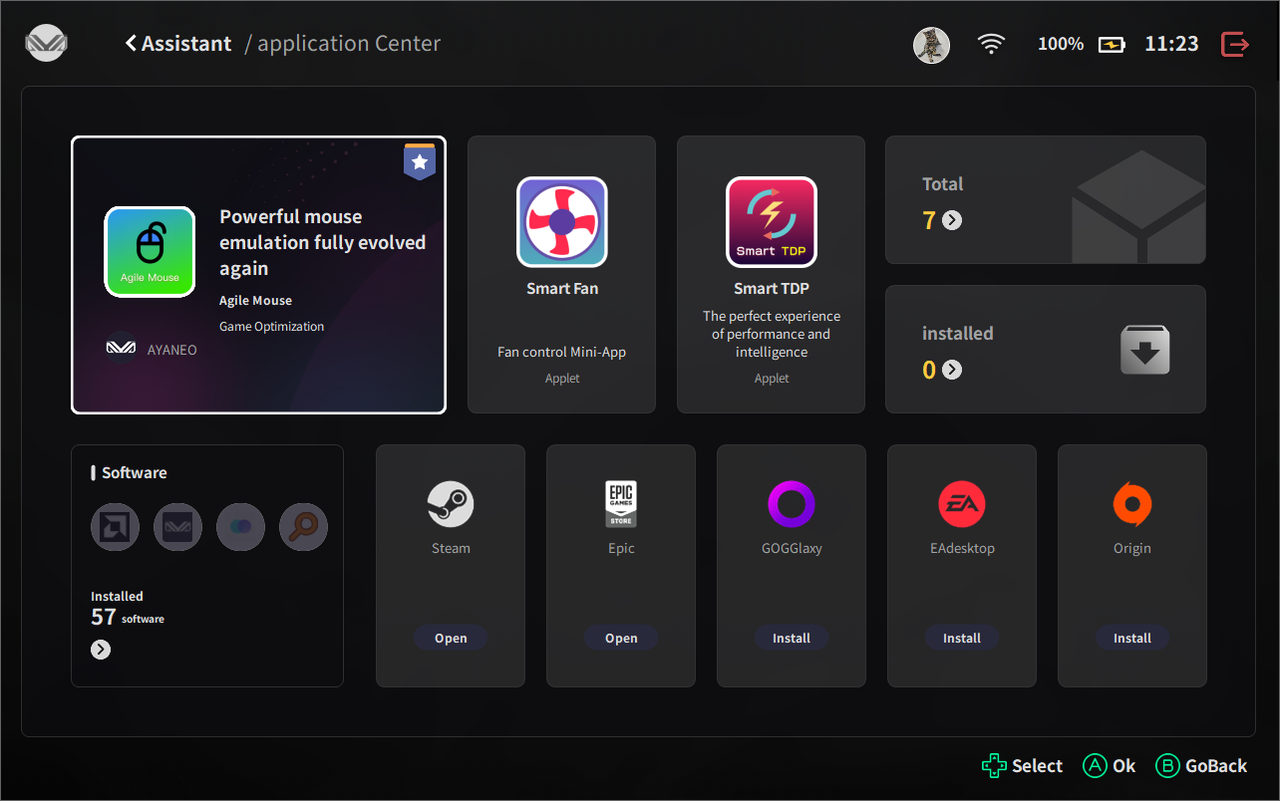The width and height of the screenshot is (1280, 801).
Task: Click the 'application Center' breadcrumb
Action: 349,44
